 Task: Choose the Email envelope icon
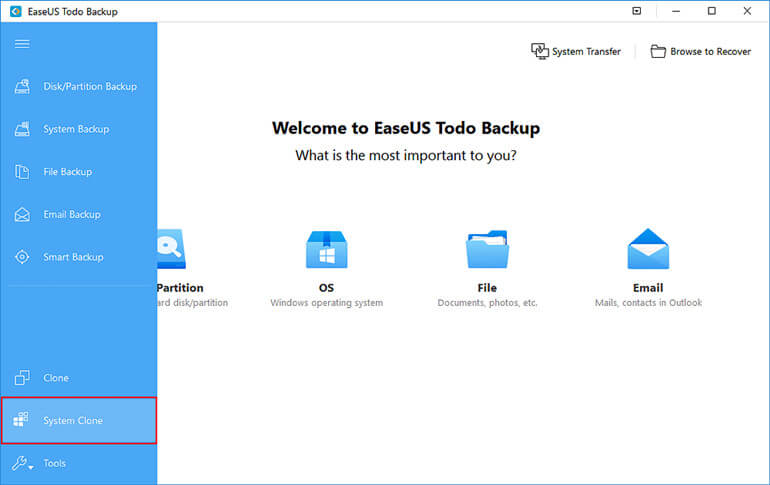point(648,249)
